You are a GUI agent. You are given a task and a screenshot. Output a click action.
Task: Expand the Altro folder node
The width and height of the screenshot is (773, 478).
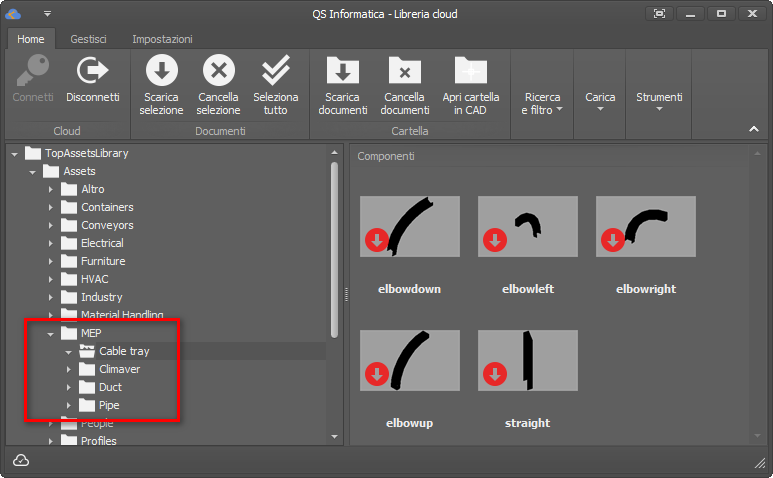(50, 189)
